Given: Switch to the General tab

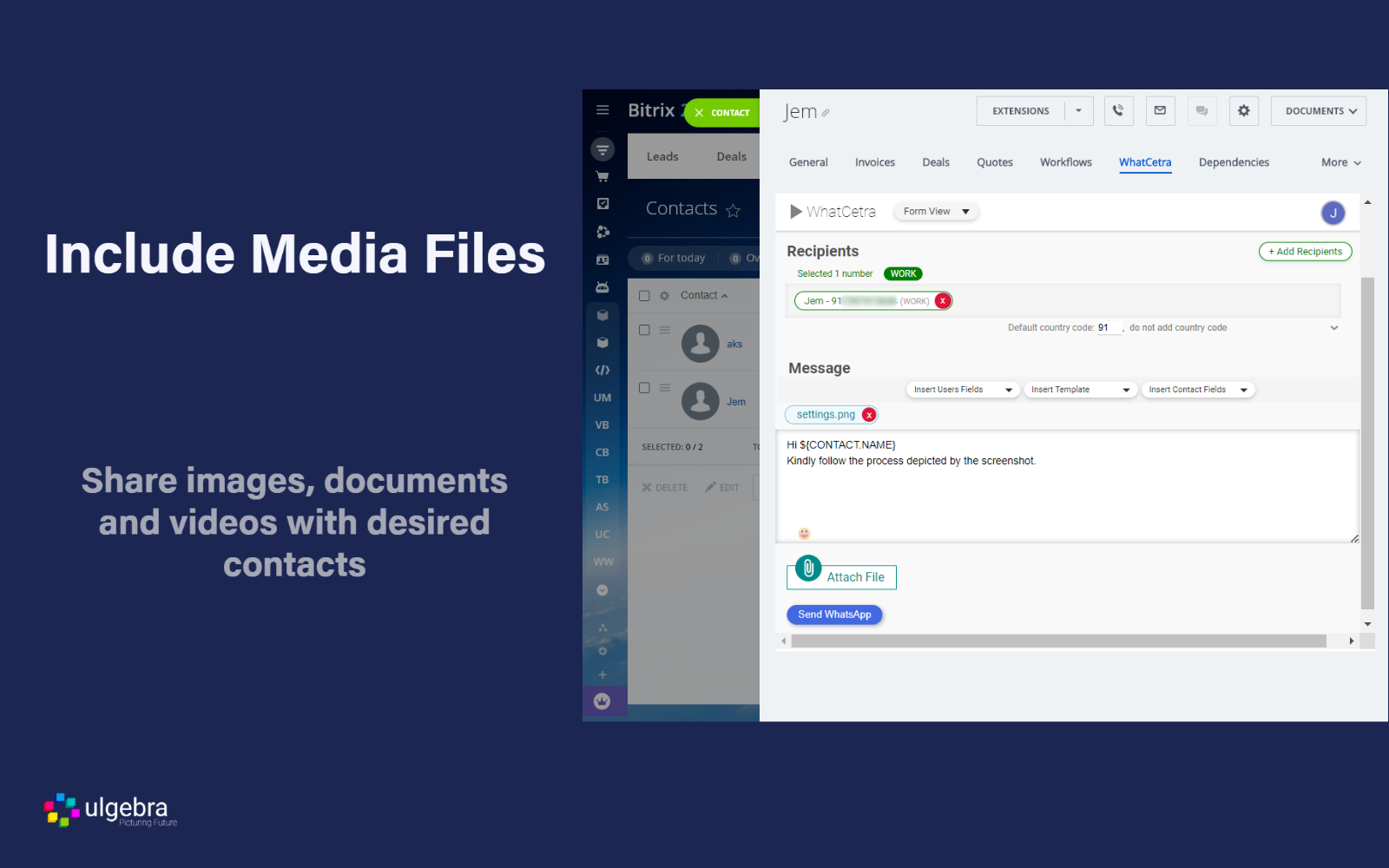Looking at the screenshot, I should pos(808,162).
